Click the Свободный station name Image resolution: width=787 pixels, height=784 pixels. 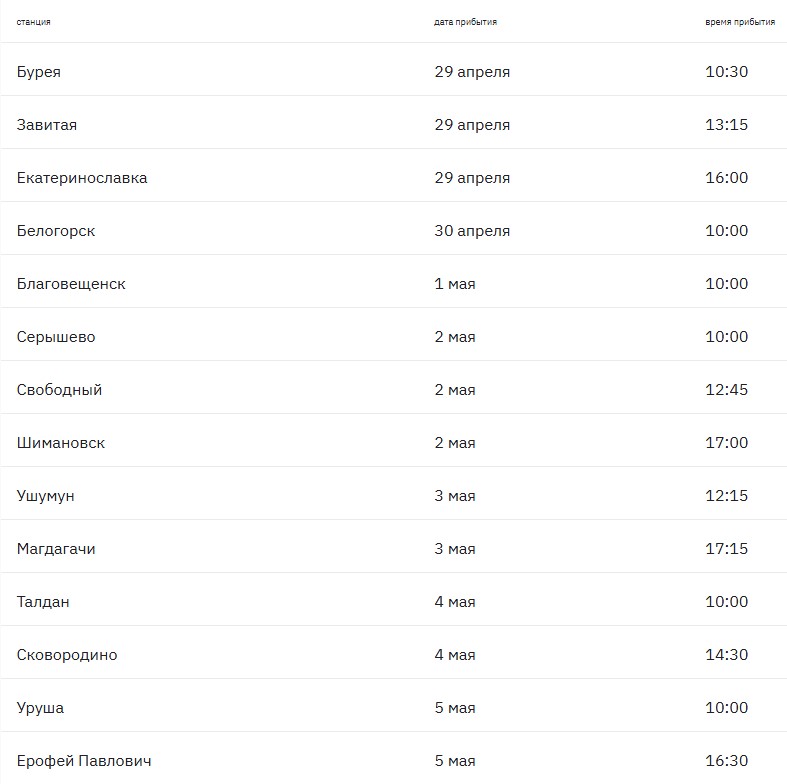[59, 390]
